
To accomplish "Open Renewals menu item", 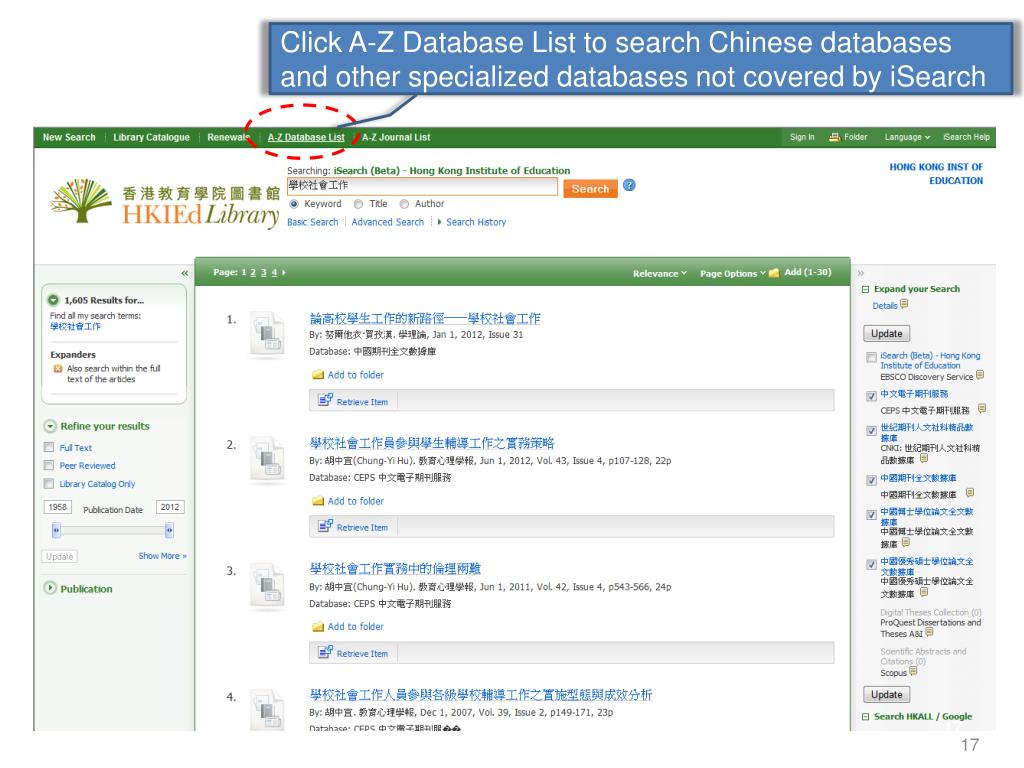I will (229, 137).
